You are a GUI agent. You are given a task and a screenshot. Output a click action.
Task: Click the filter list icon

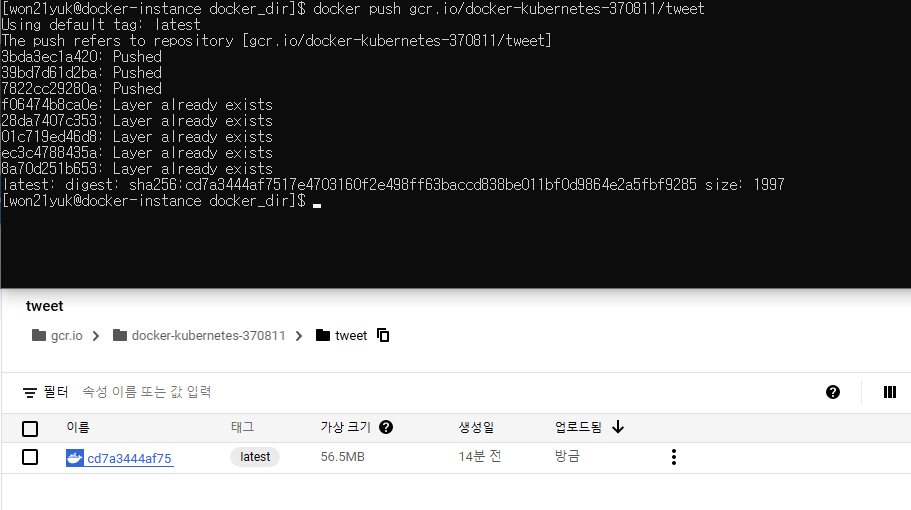tap(30, 393)
